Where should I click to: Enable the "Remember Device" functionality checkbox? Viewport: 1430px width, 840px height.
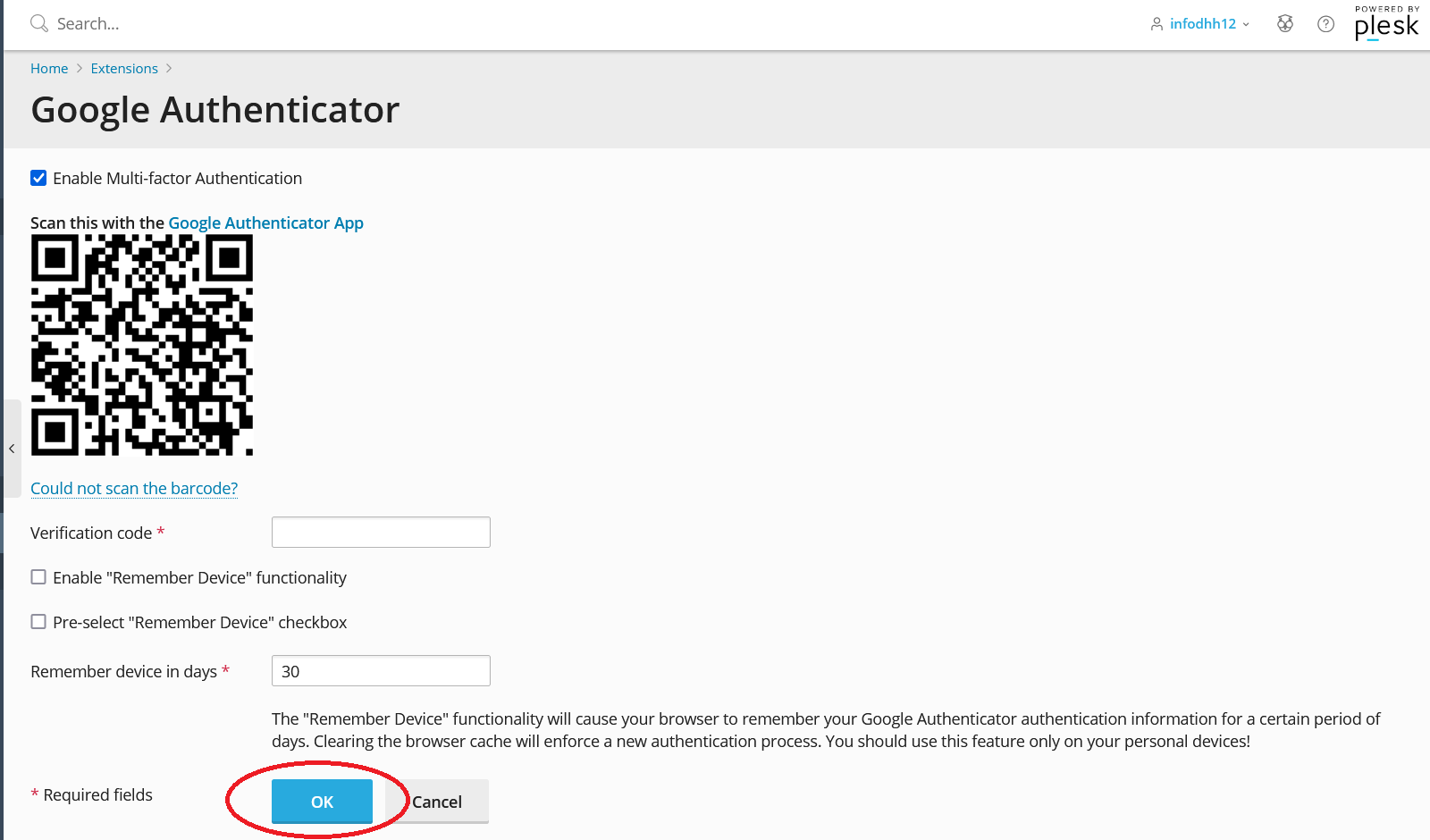(x=38, y=577)
